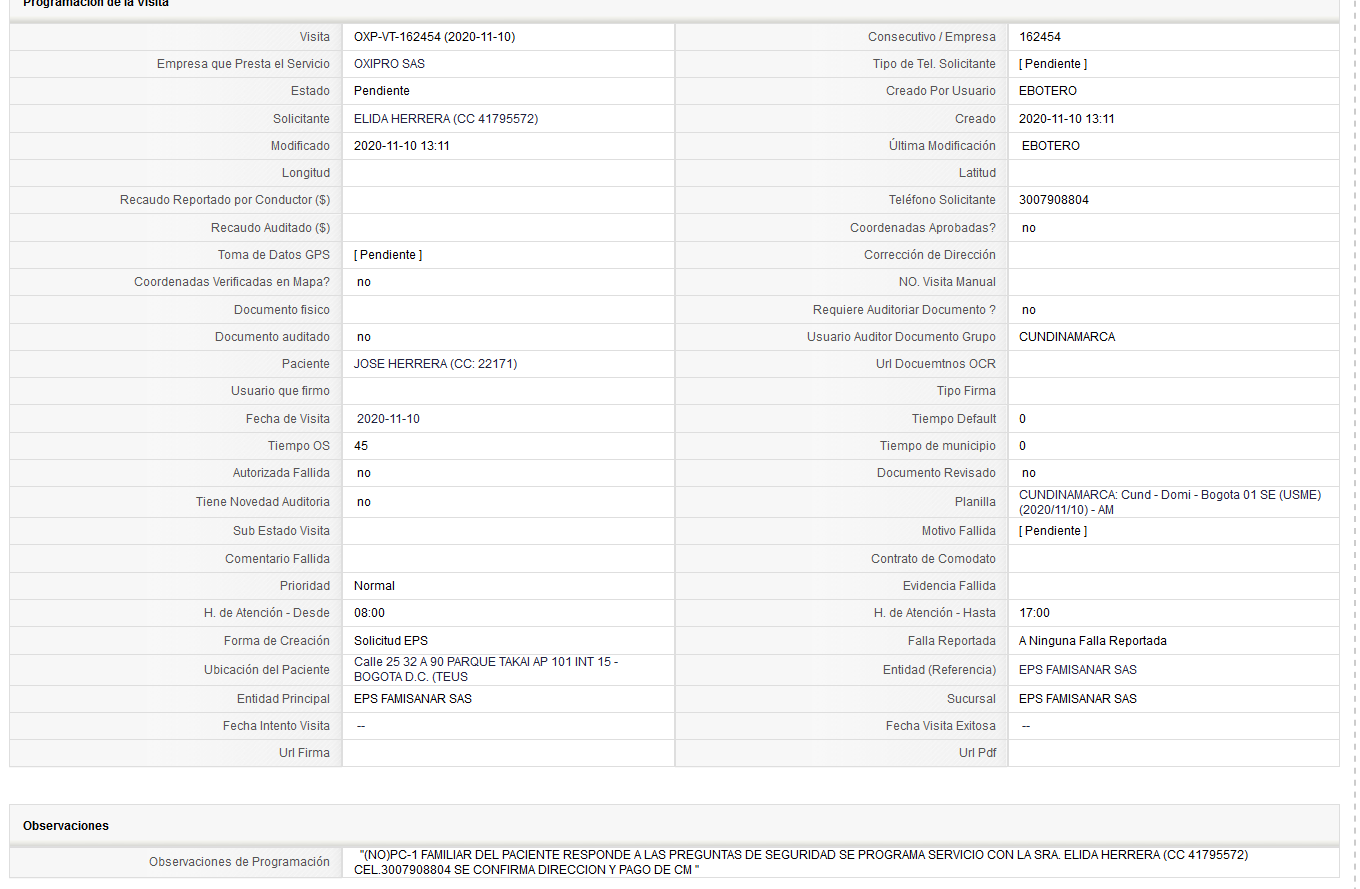
Task: Select the Documento Revisado value no
Action: 1029,473
